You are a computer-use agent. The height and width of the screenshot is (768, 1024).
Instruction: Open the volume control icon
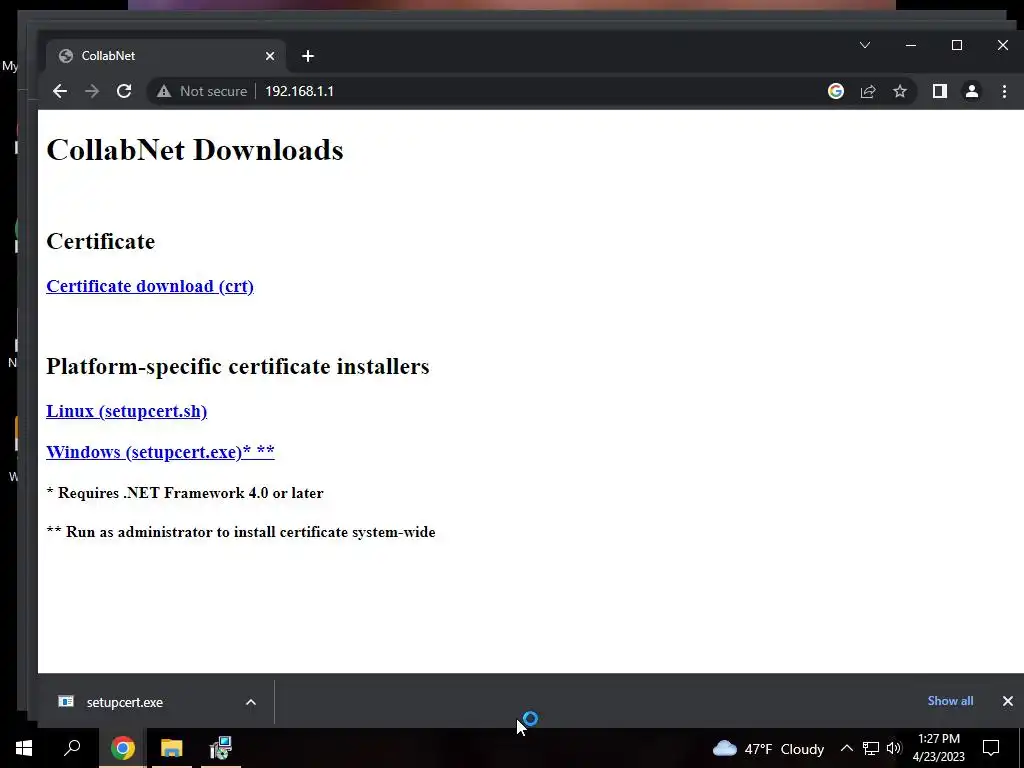point(894,748)
